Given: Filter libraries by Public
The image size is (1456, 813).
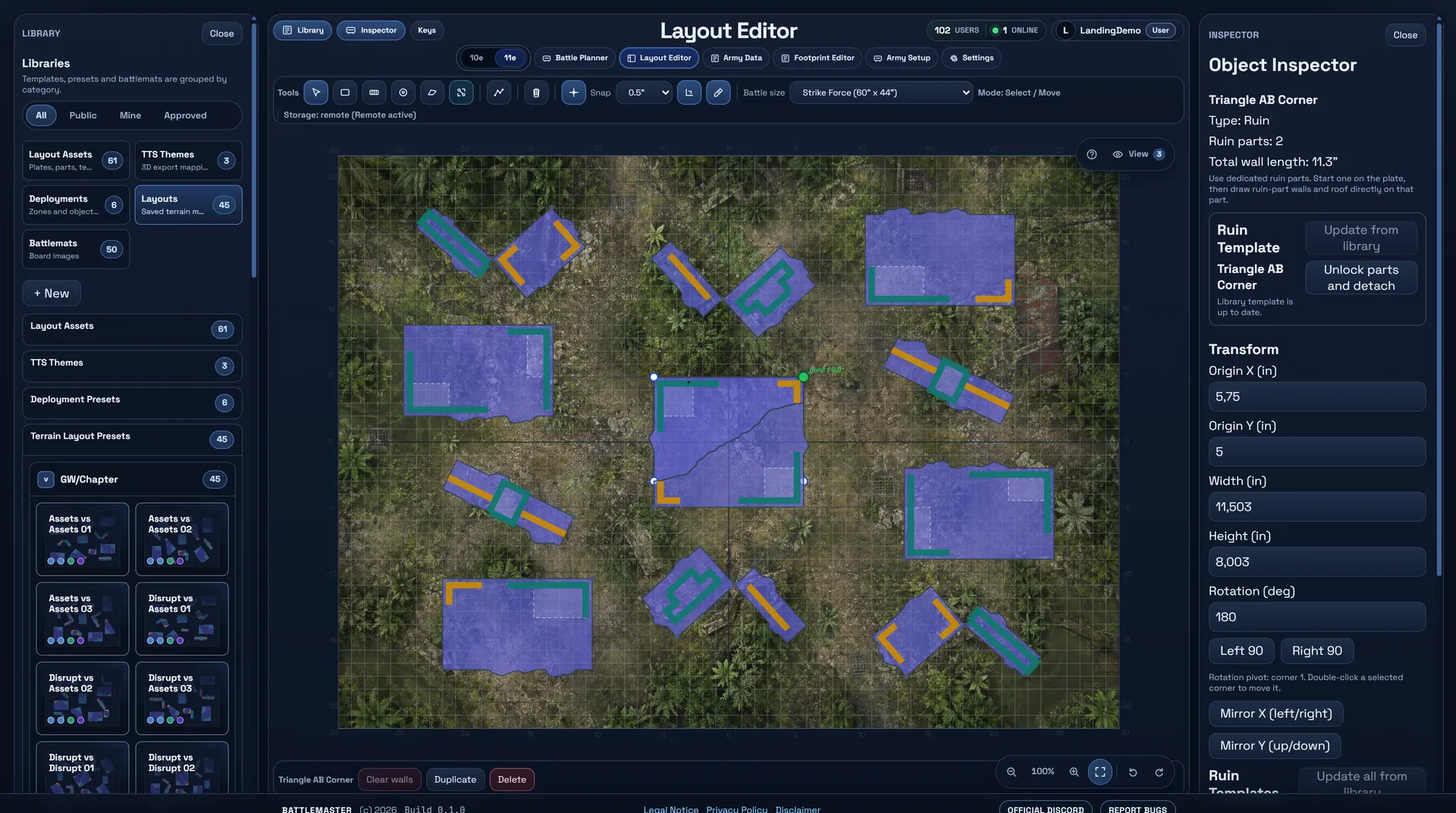Looking at the screenshot, I should click(x=83, y=115).
